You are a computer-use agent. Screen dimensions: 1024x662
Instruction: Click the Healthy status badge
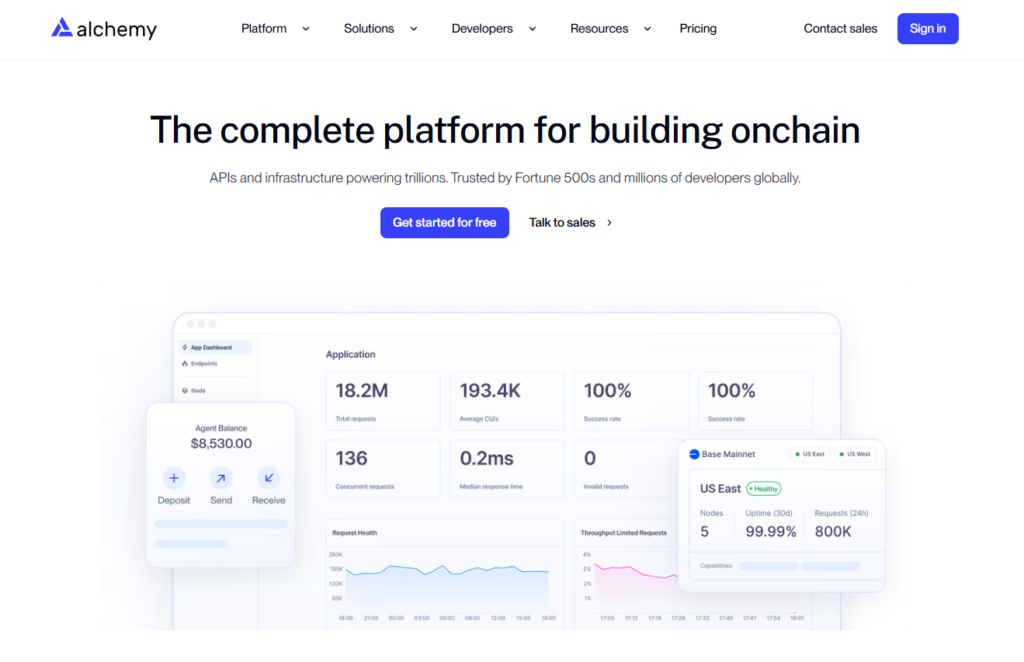pyautogui.click(x=763, y=488)
